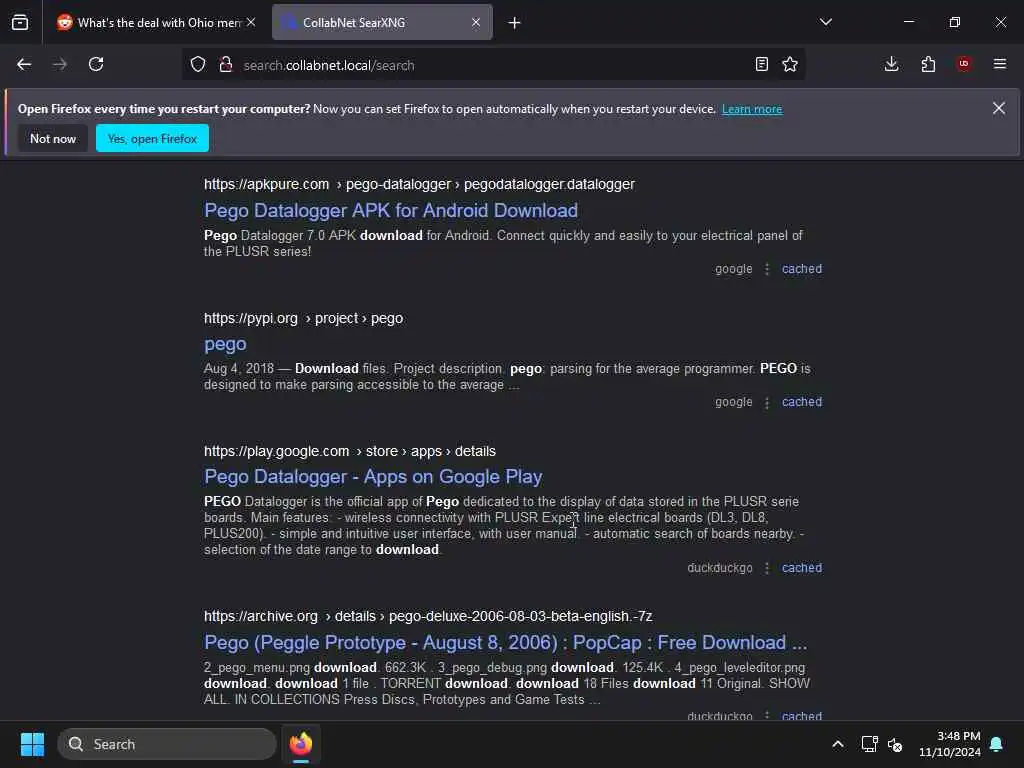View cached copy of apkpure result
The height and width of the screenshot is (768, 1024).
click(802, 269)
